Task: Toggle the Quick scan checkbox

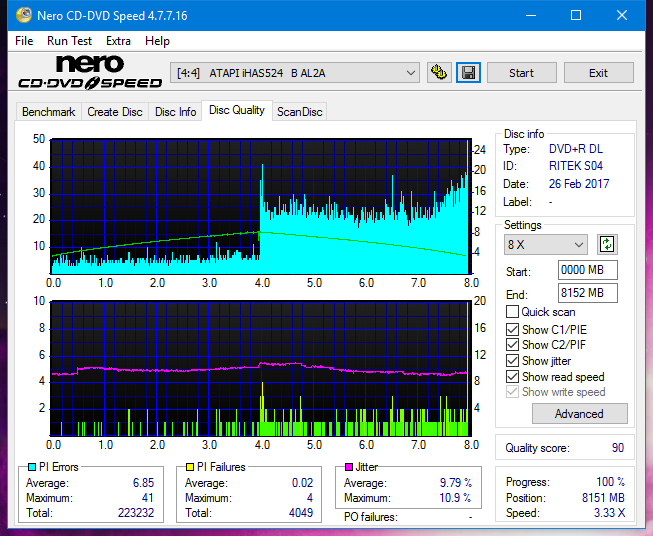Action: tap(512, 312)
